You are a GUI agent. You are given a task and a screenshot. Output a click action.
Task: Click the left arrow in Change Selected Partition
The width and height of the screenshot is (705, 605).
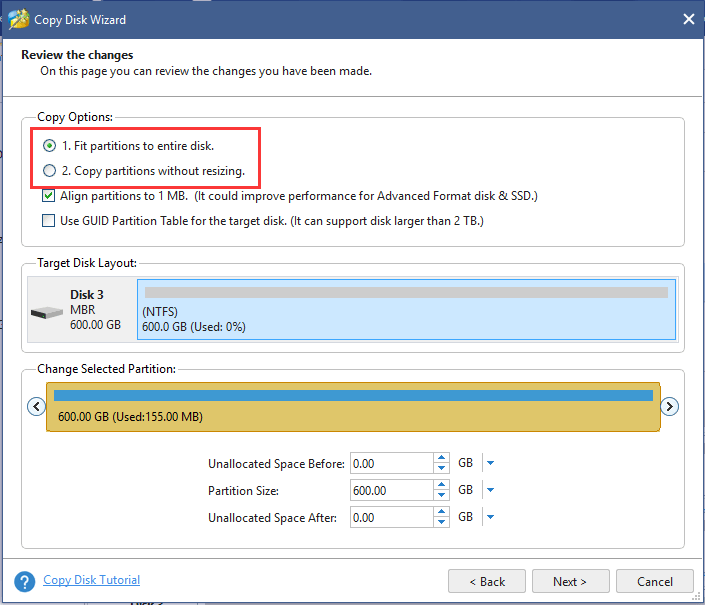point(36,407)
